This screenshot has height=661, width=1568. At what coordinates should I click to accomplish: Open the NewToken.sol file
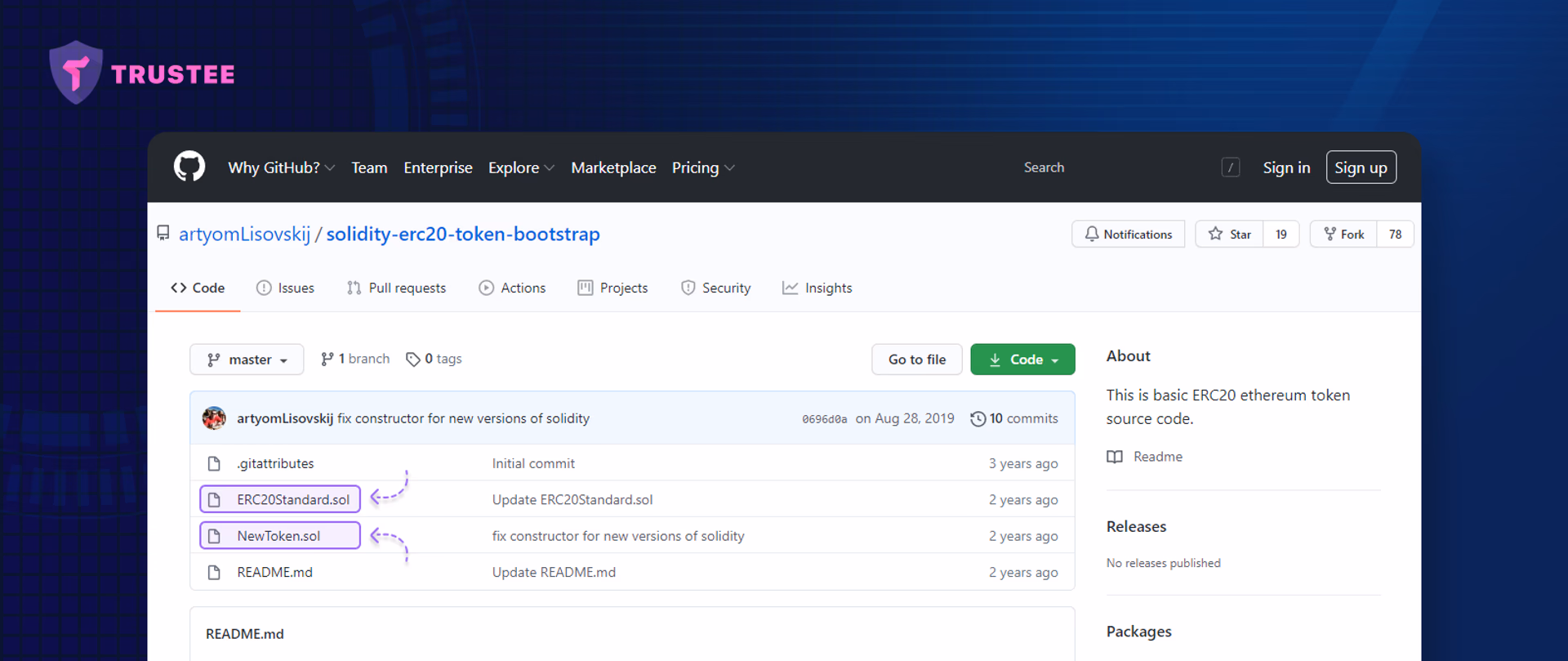(x=278, y=536)
